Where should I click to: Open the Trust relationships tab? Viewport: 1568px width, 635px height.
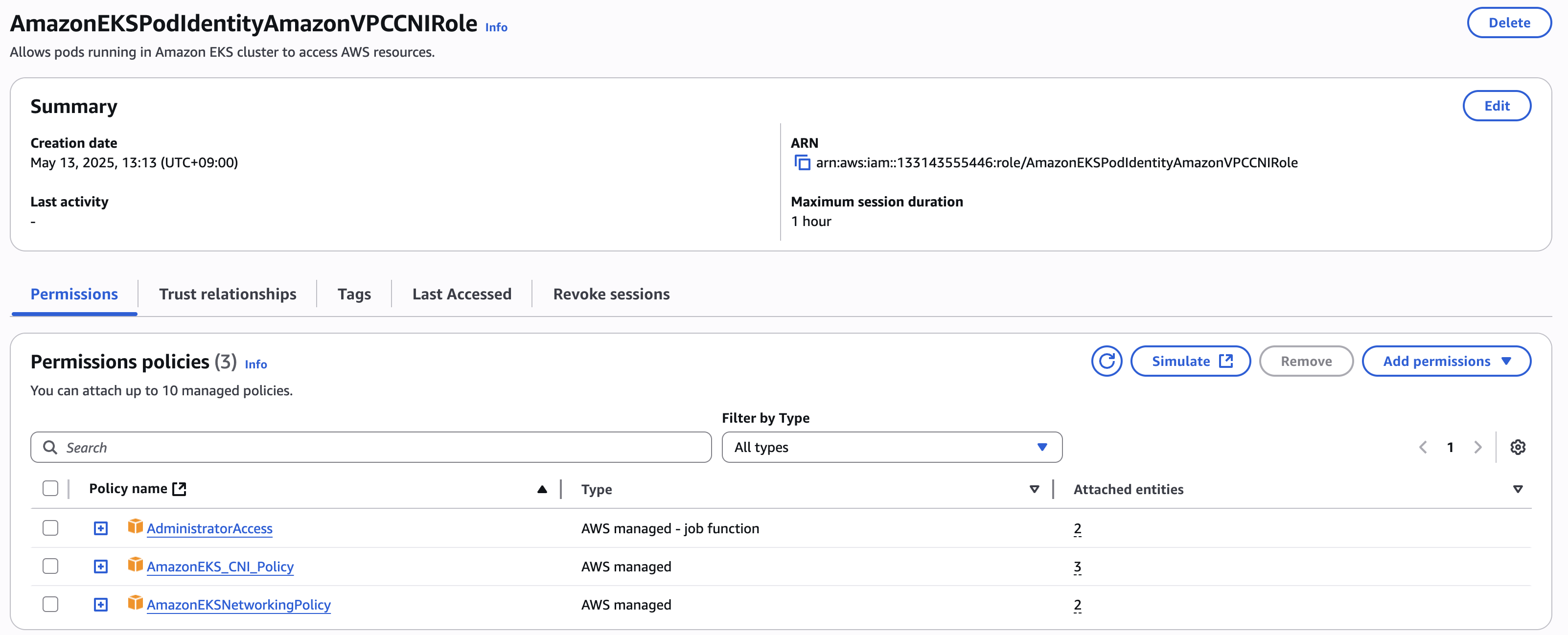coord(228,295)
